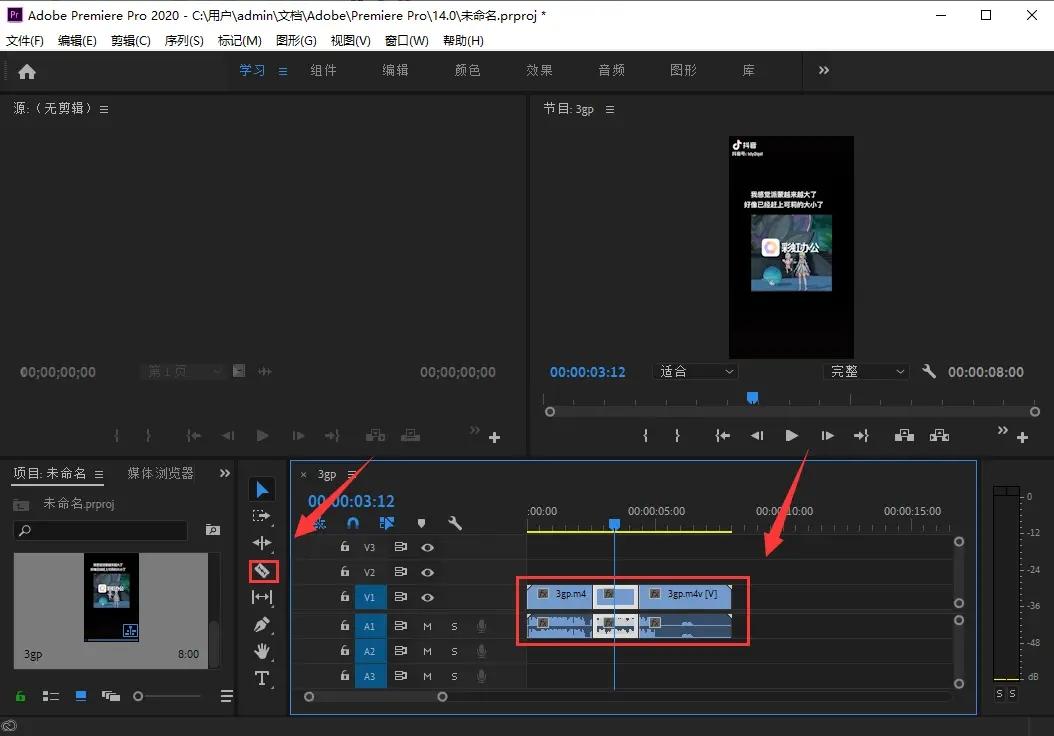Open Program Monitor wrench settings
Screen dimensions: 1054x736
tap(929, 371)
